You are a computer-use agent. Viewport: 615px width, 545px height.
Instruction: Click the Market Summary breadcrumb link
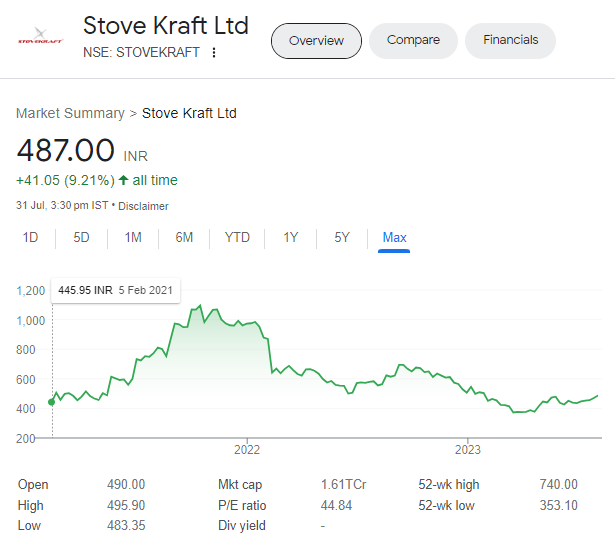point(70,113)
